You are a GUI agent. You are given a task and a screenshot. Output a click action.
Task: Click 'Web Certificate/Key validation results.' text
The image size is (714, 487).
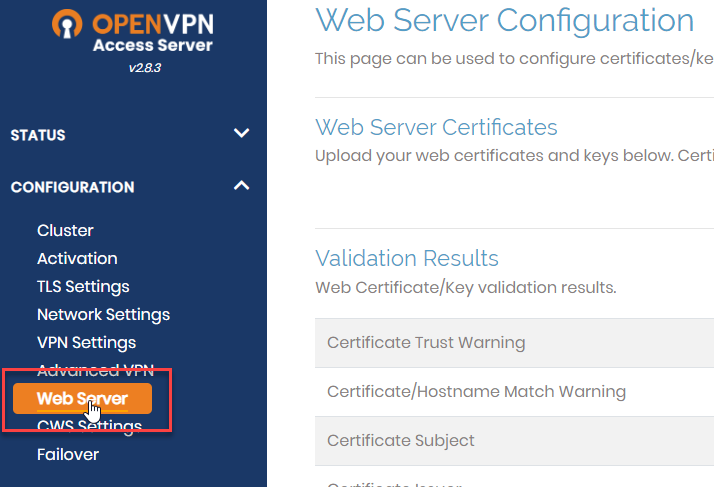click(x=465, y=288)
